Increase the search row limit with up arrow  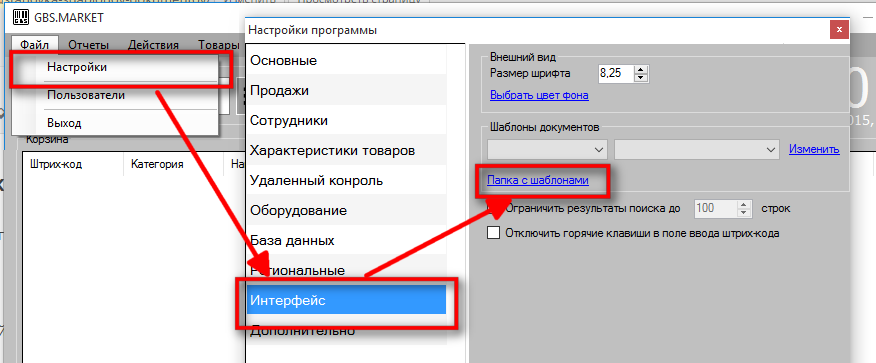[743, 204]
